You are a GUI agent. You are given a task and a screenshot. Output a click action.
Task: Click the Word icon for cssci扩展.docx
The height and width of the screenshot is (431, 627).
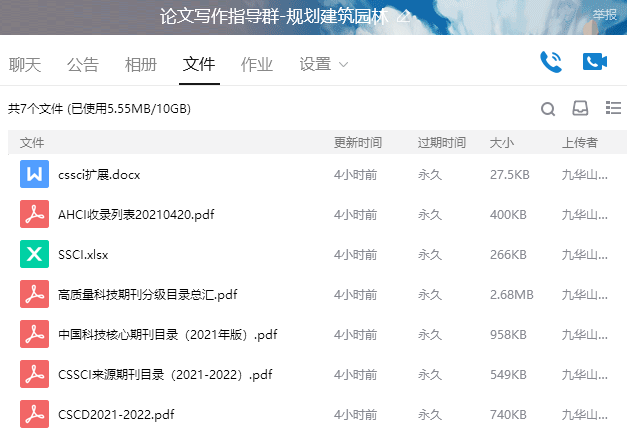[x=35, y=174]
